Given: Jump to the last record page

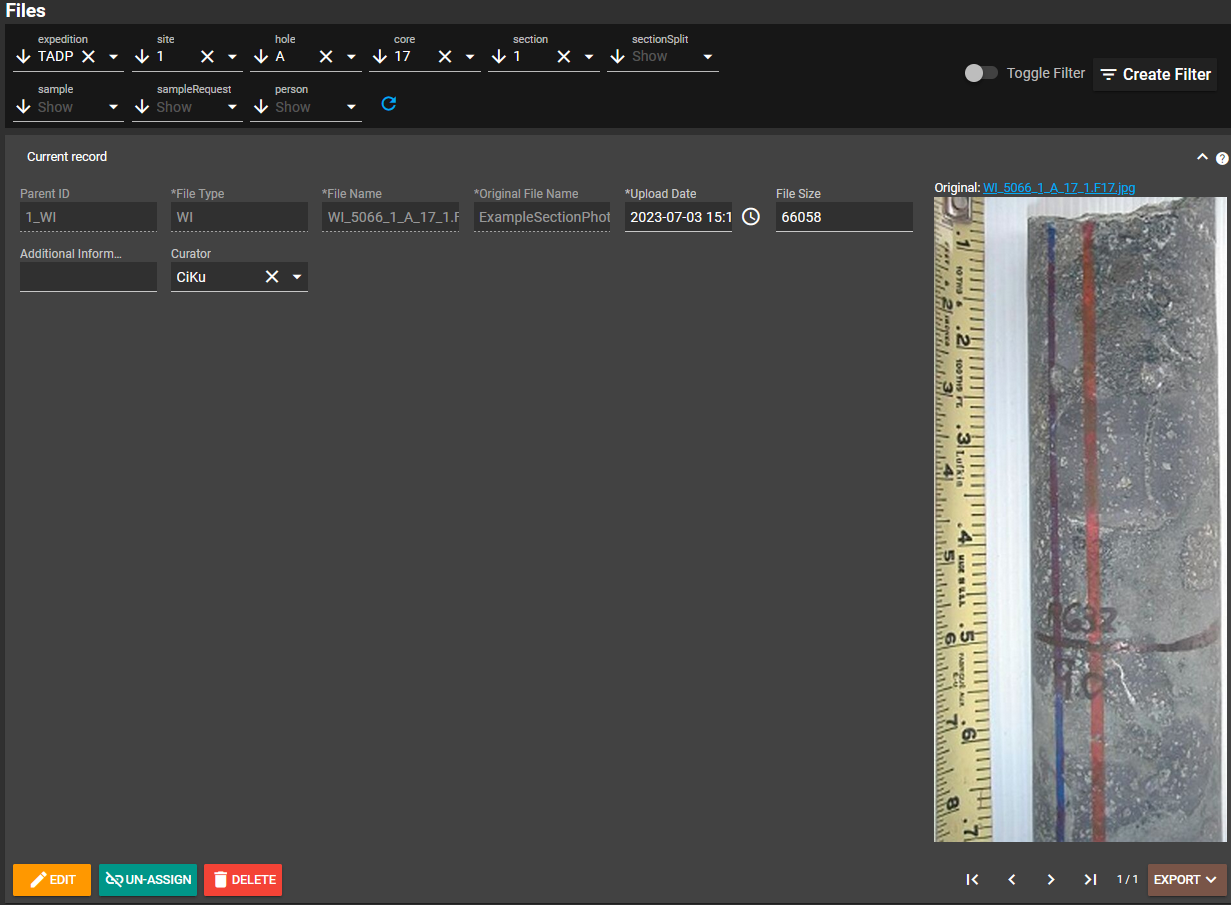Looking at the screenshot, I should (x=1090, y=880).
